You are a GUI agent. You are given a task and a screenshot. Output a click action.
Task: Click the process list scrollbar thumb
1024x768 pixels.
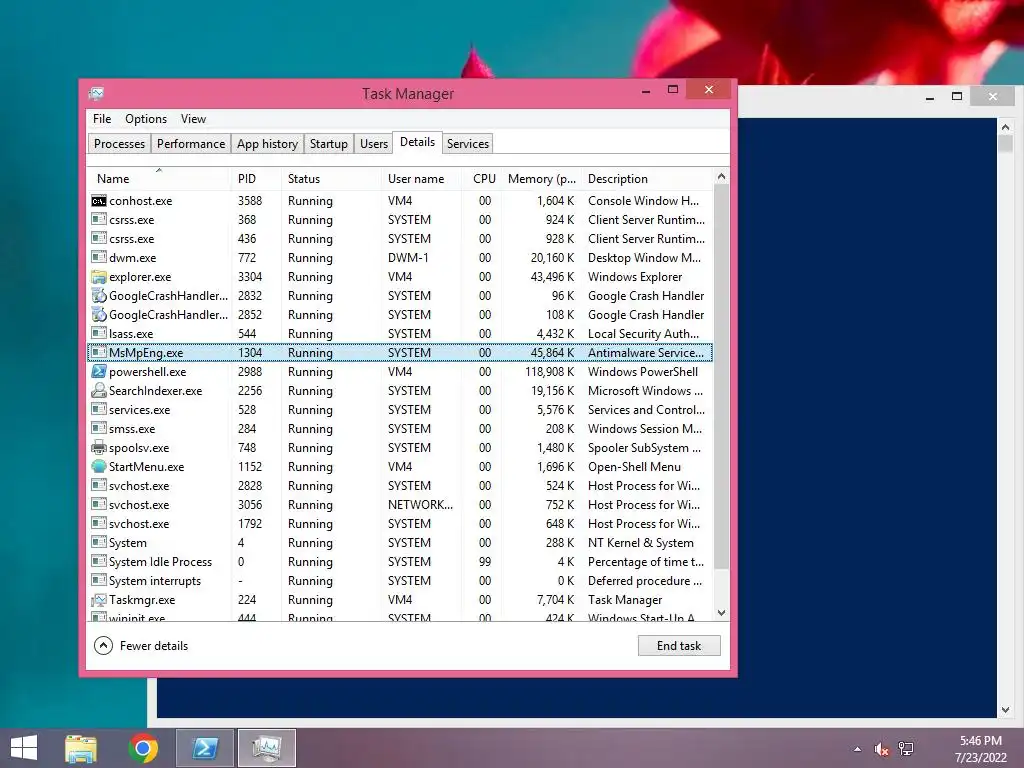(721, 376)
